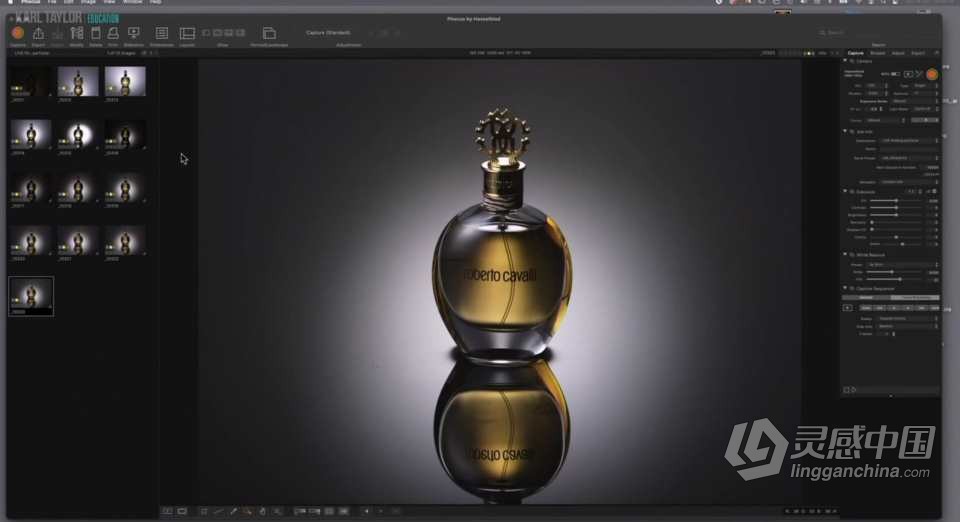Screen dimensions: 960x522
Task: Click the single view icon in bottom toolbar
Action: tap(182, 511)
